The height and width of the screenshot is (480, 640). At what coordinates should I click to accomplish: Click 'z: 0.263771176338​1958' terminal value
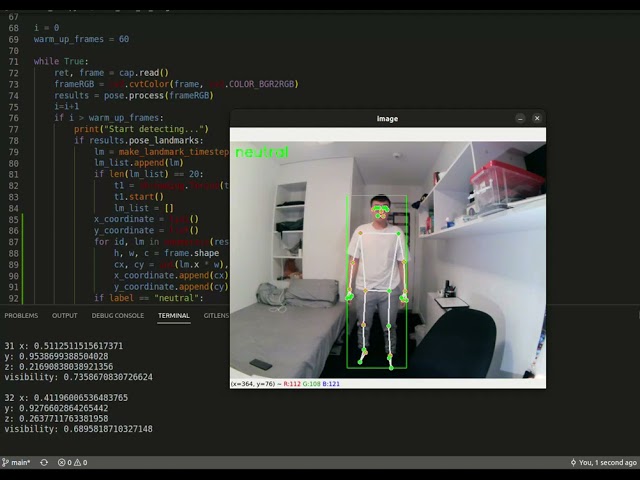pos(56,419)
